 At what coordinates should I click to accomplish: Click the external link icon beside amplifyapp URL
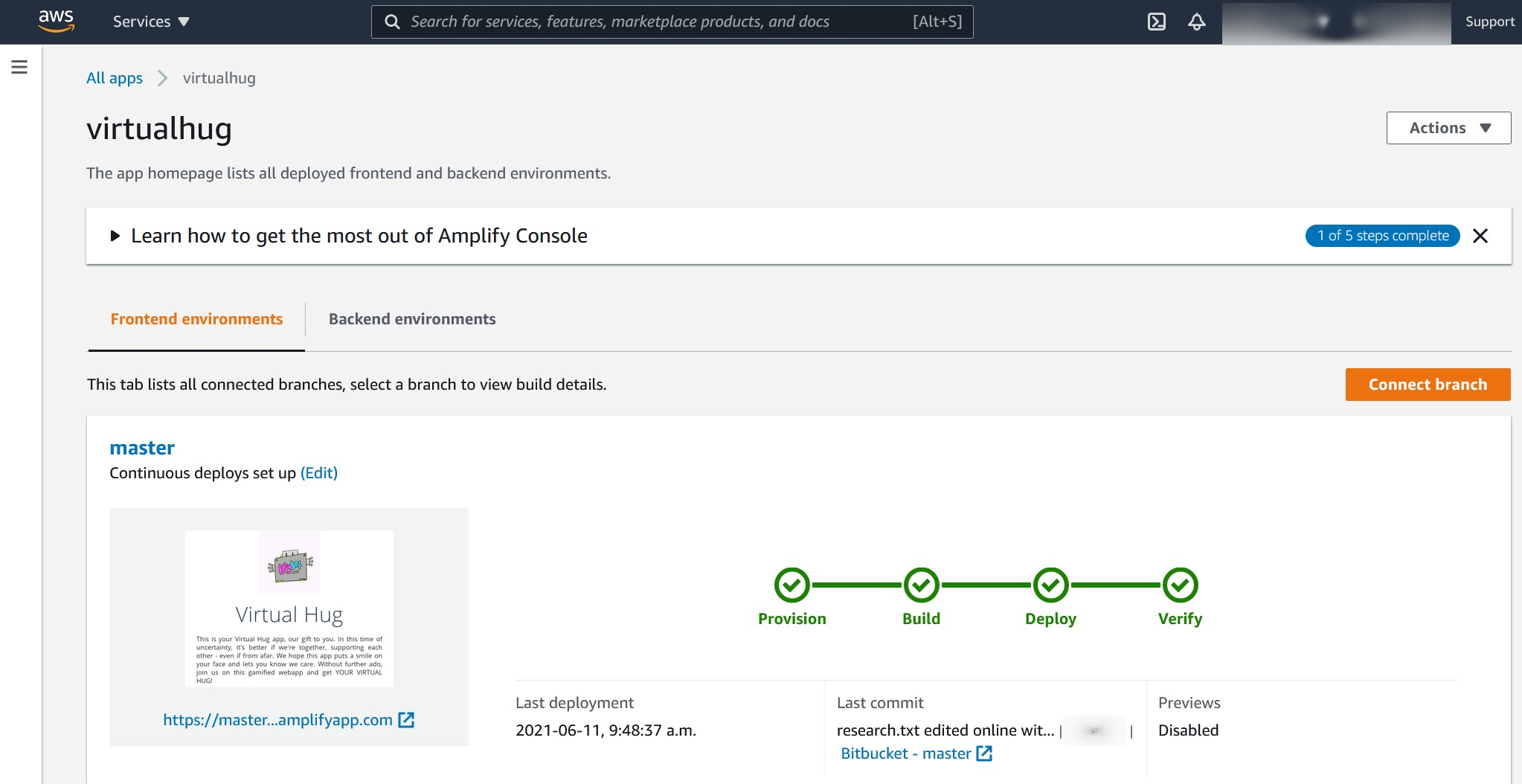(406, 720)
